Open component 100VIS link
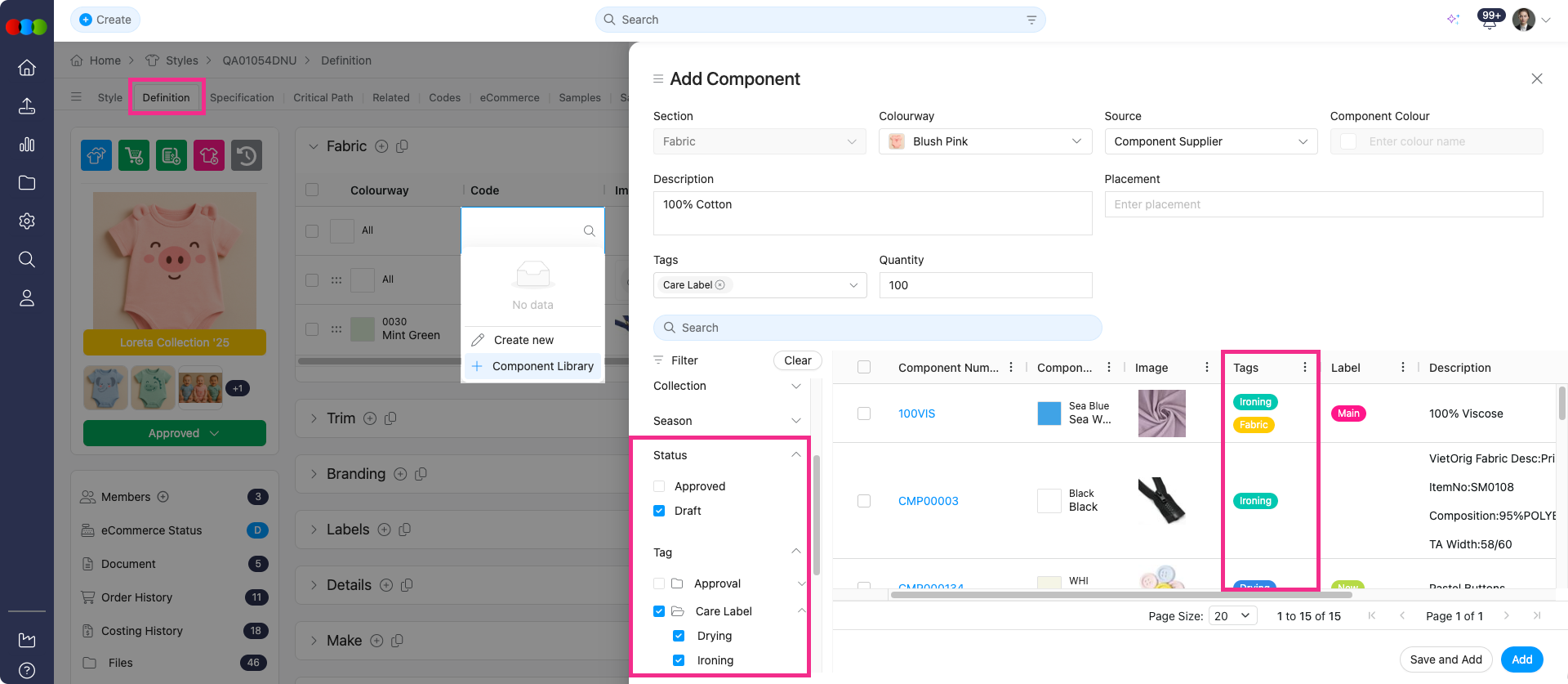 (916, 414)
